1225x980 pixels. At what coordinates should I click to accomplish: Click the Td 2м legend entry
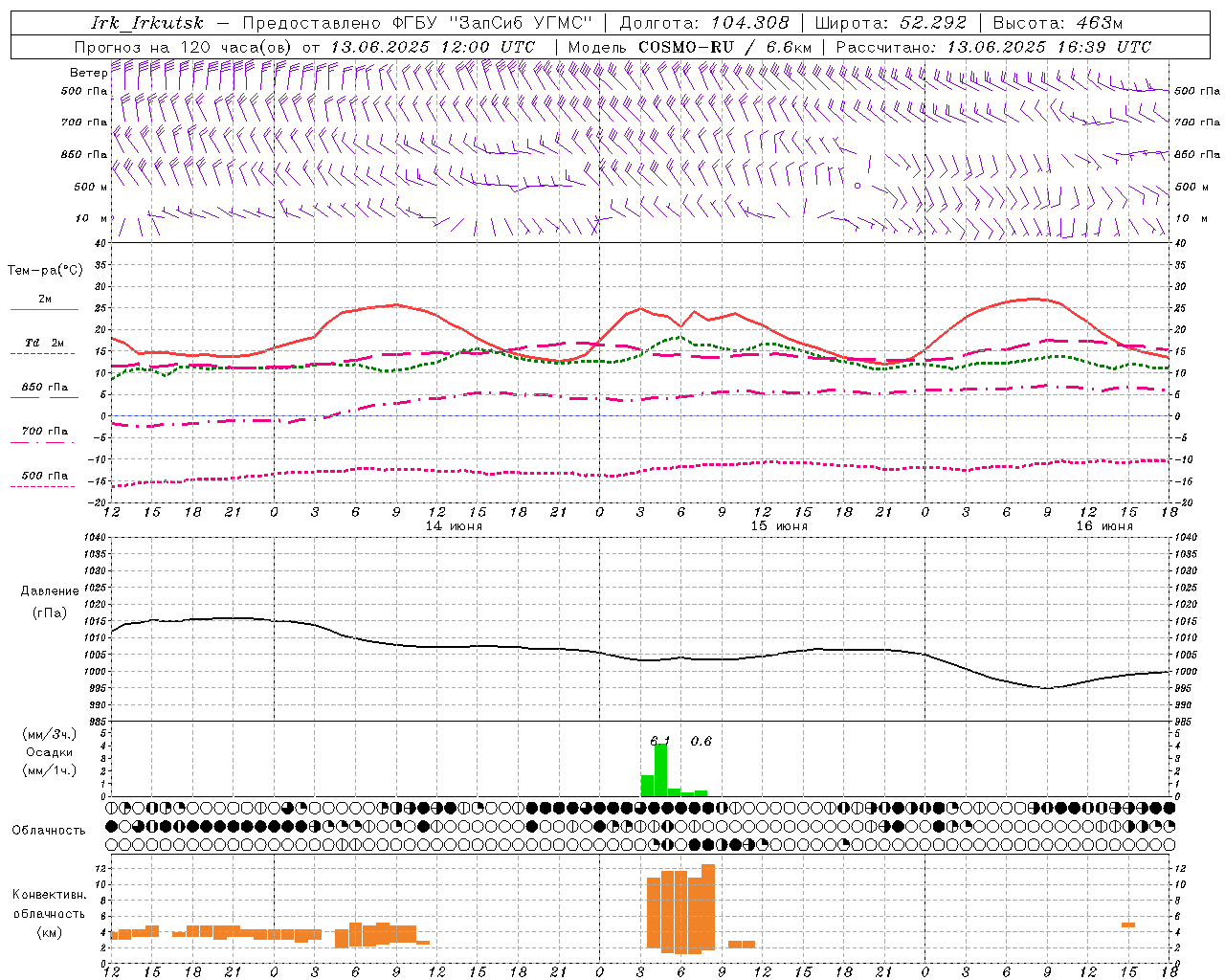pos(44,343)
